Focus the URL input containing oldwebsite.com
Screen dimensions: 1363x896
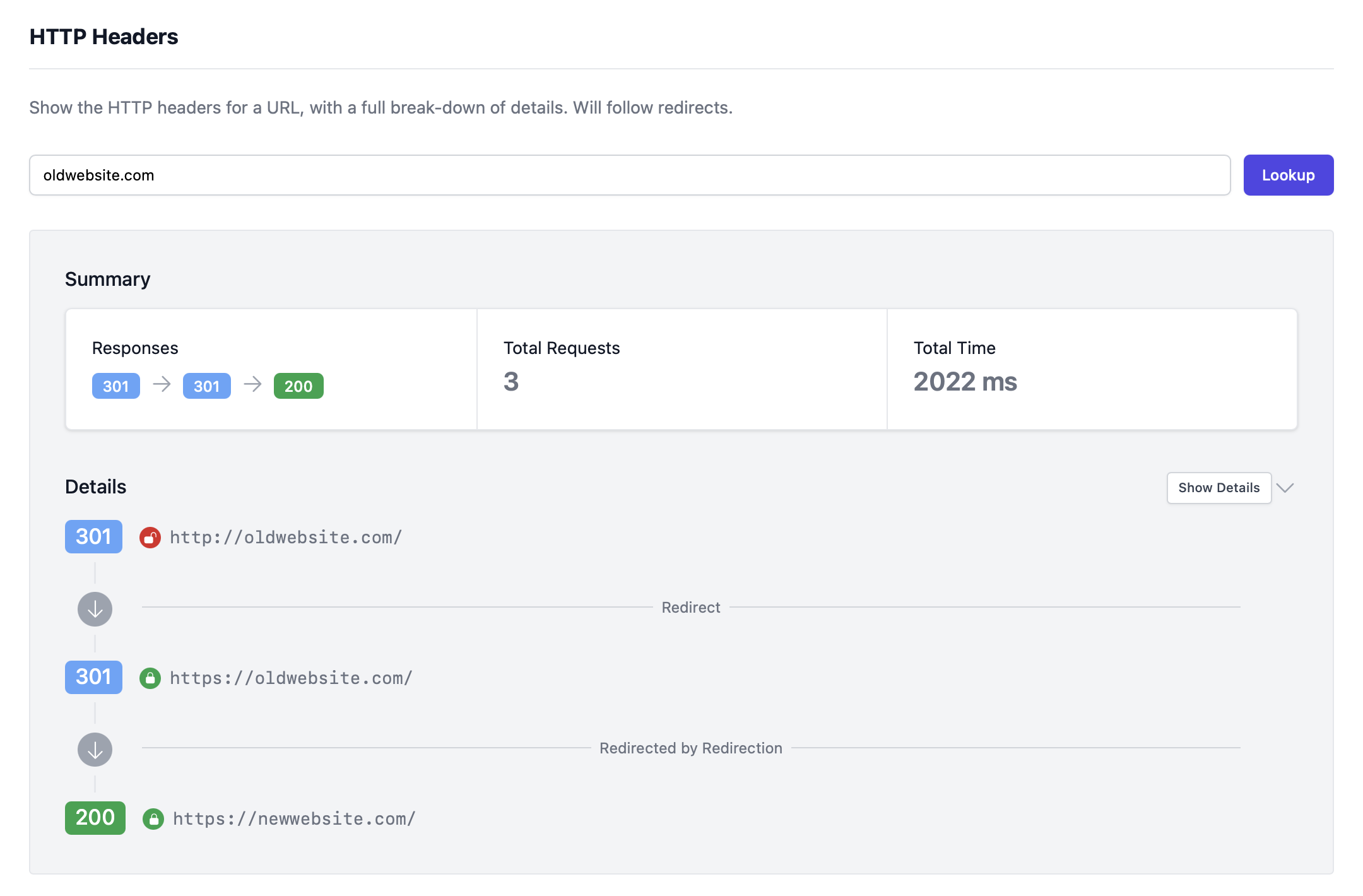click(629, 175)
